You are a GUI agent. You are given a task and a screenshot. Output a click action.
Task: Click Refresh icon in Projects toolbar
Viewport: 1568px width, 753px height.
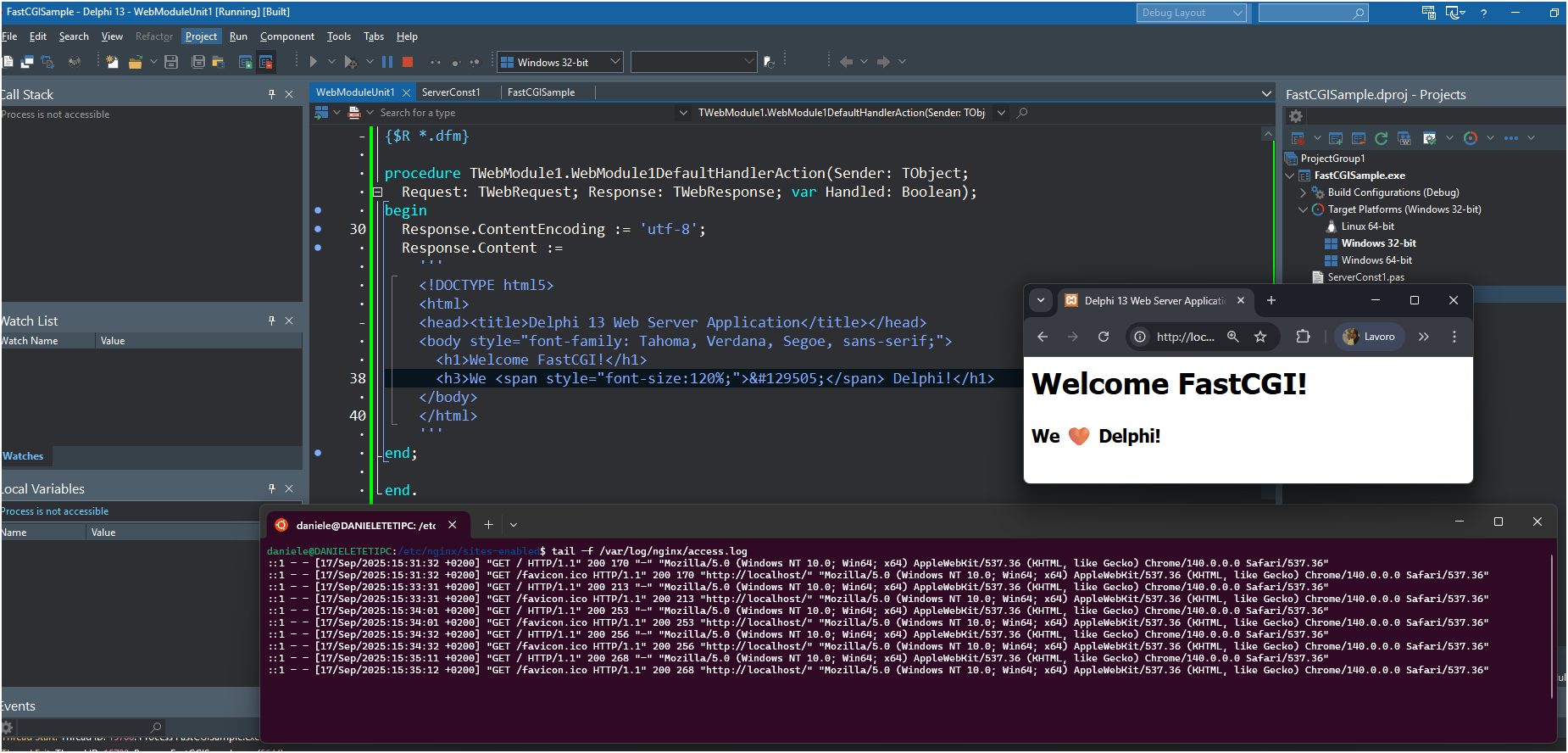(1381, 138)
